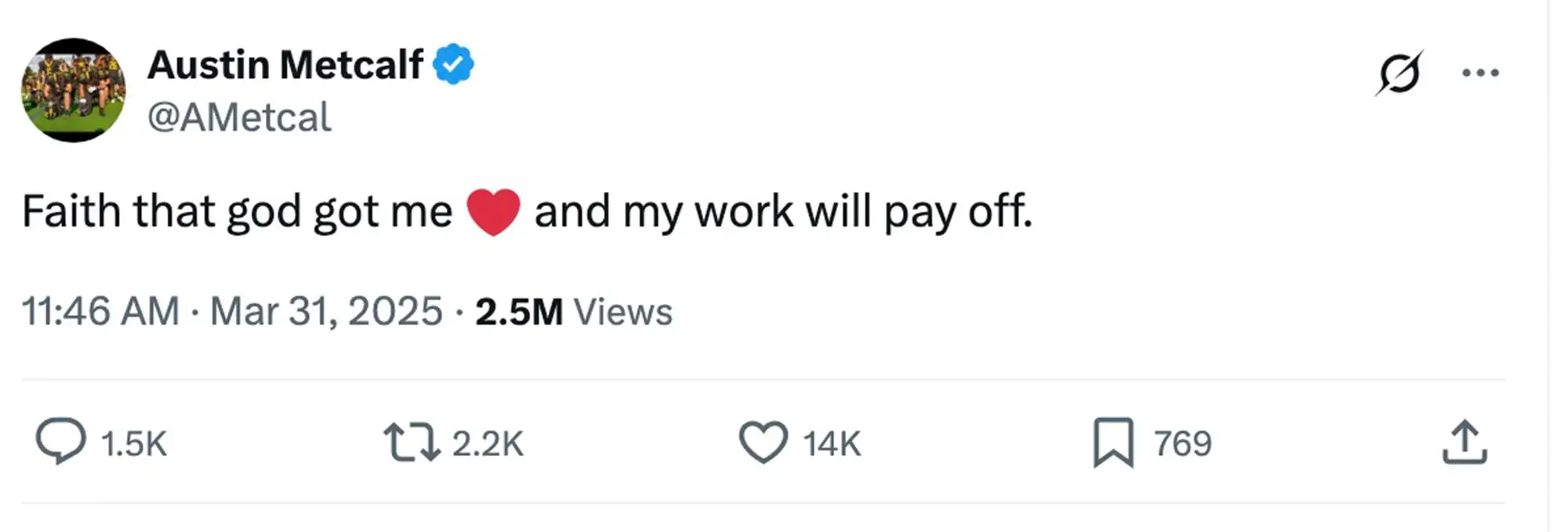Select the 2.2K reposts count

click(488, 443)
